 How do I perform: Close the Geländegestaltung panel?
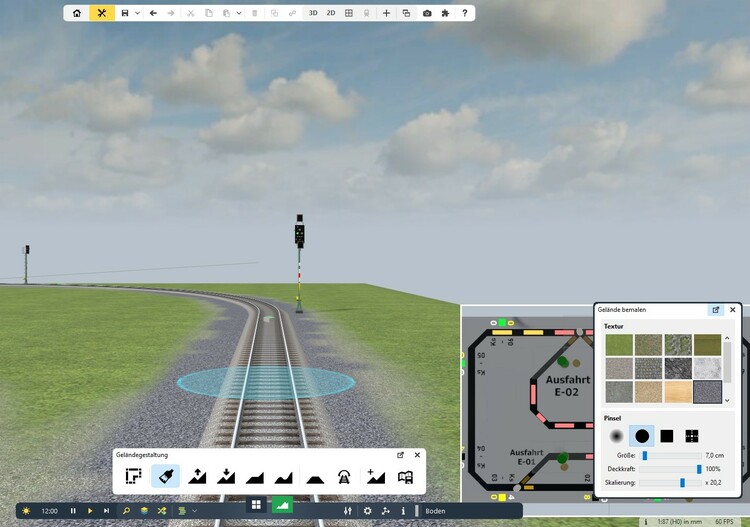(x=417, y=455)
